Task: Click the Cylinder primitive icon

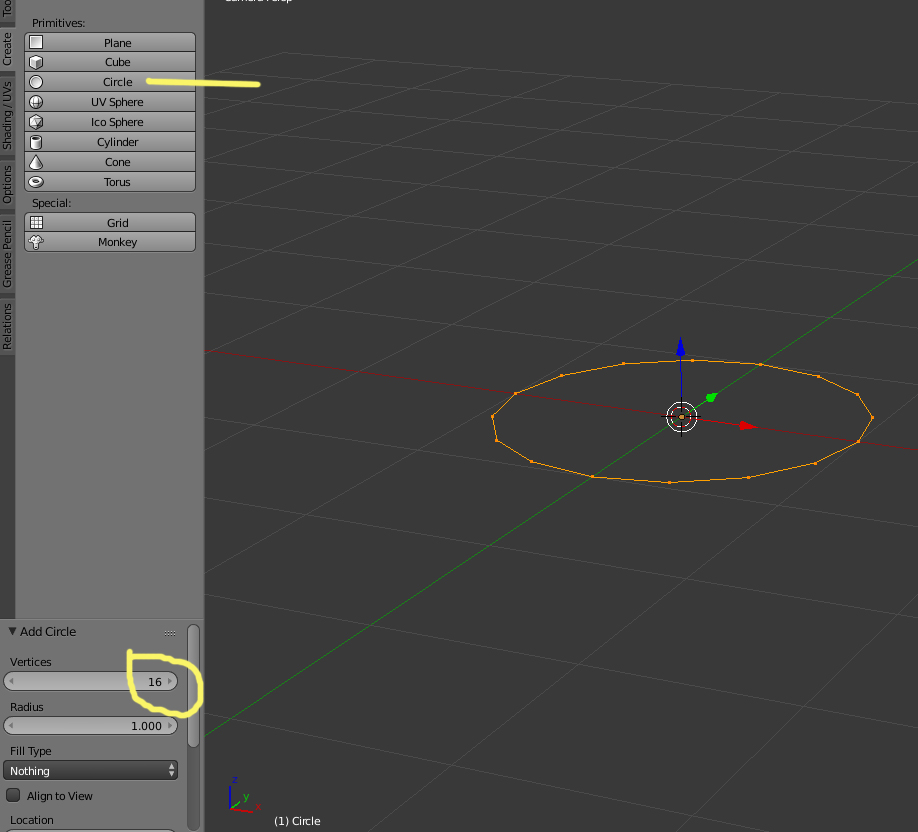Action: pos(36,142)
